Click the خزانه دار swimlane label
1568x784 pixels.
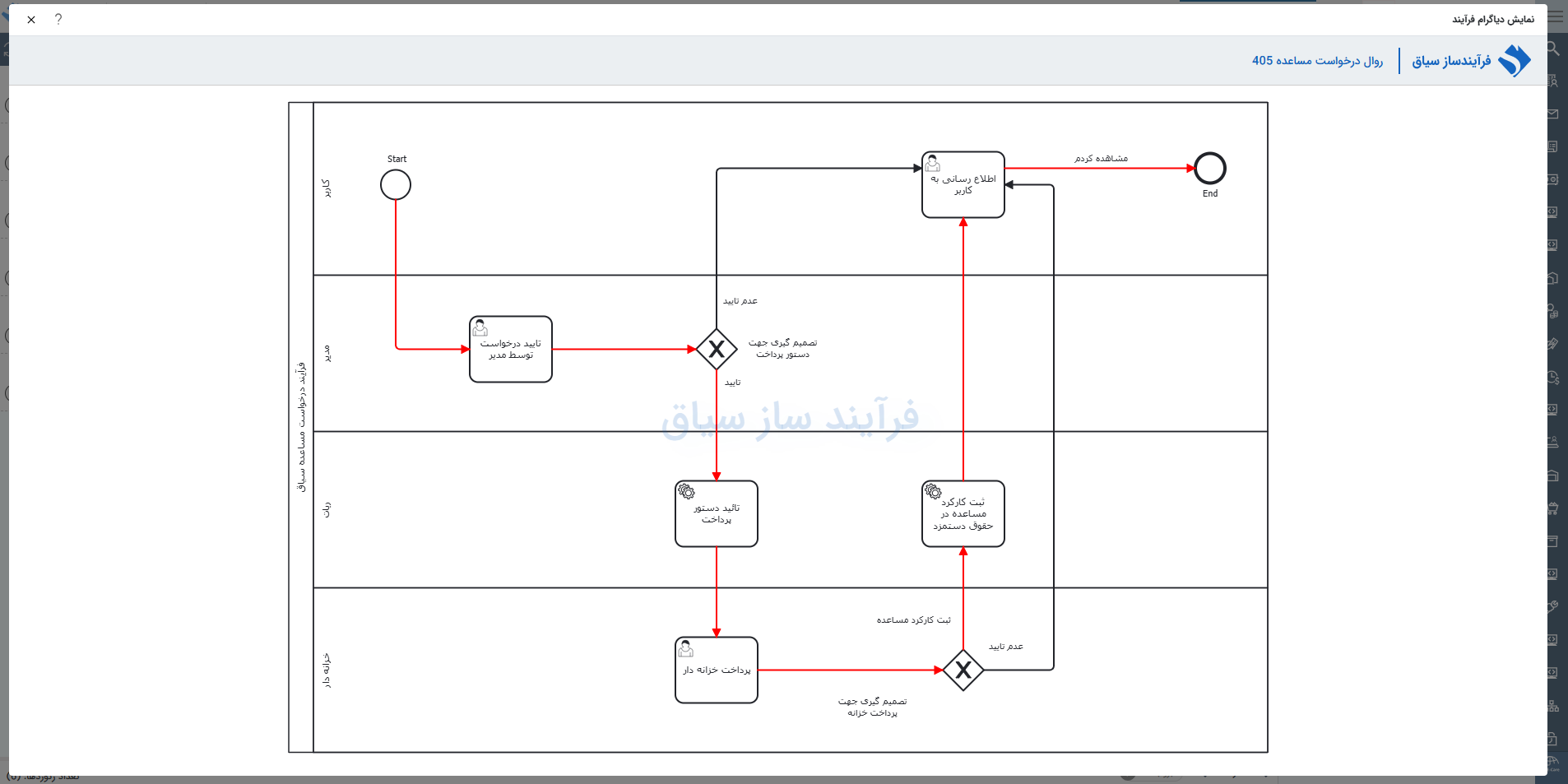coord(327,670)
